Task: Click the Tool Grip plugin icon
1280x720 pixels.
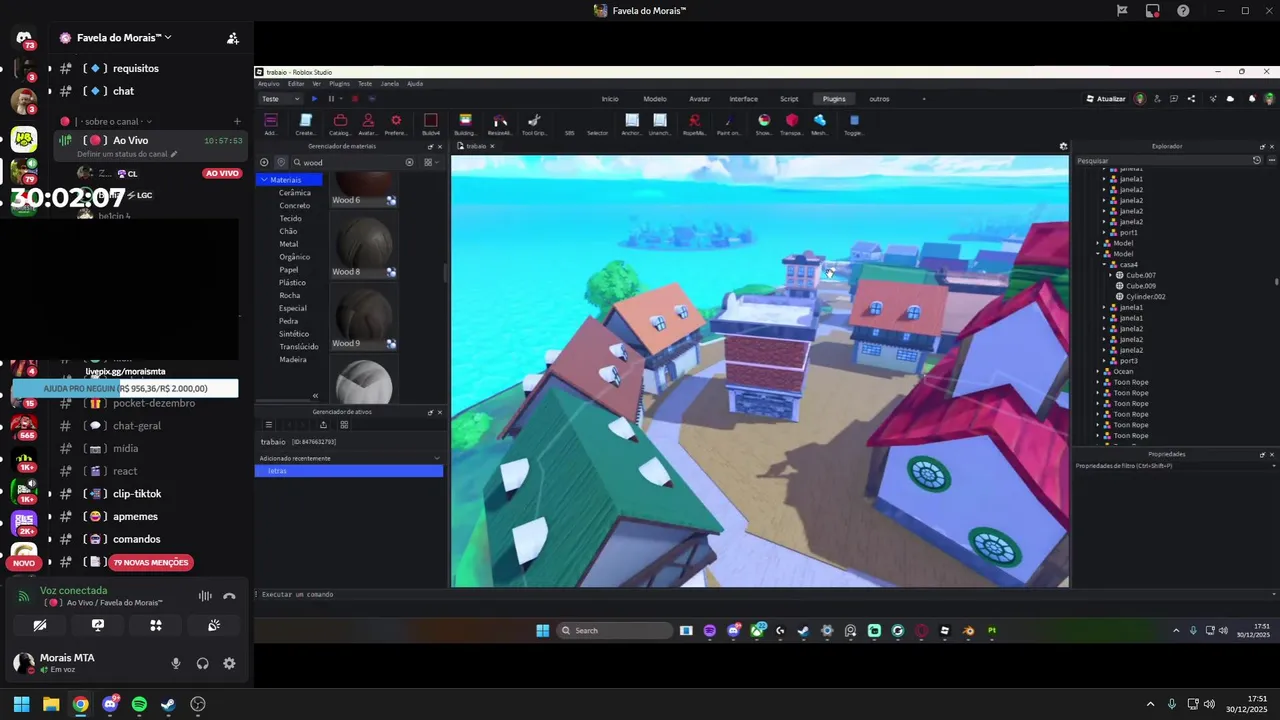Action: [x=534, y=123]
